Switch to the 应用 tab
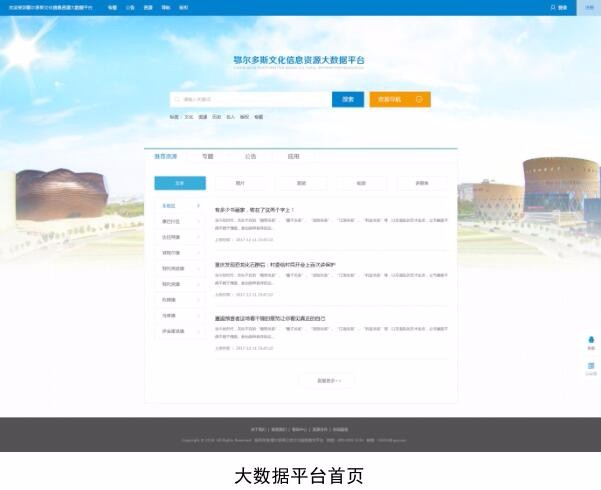The width and height of the screenshot is (601, 490). 293,157
